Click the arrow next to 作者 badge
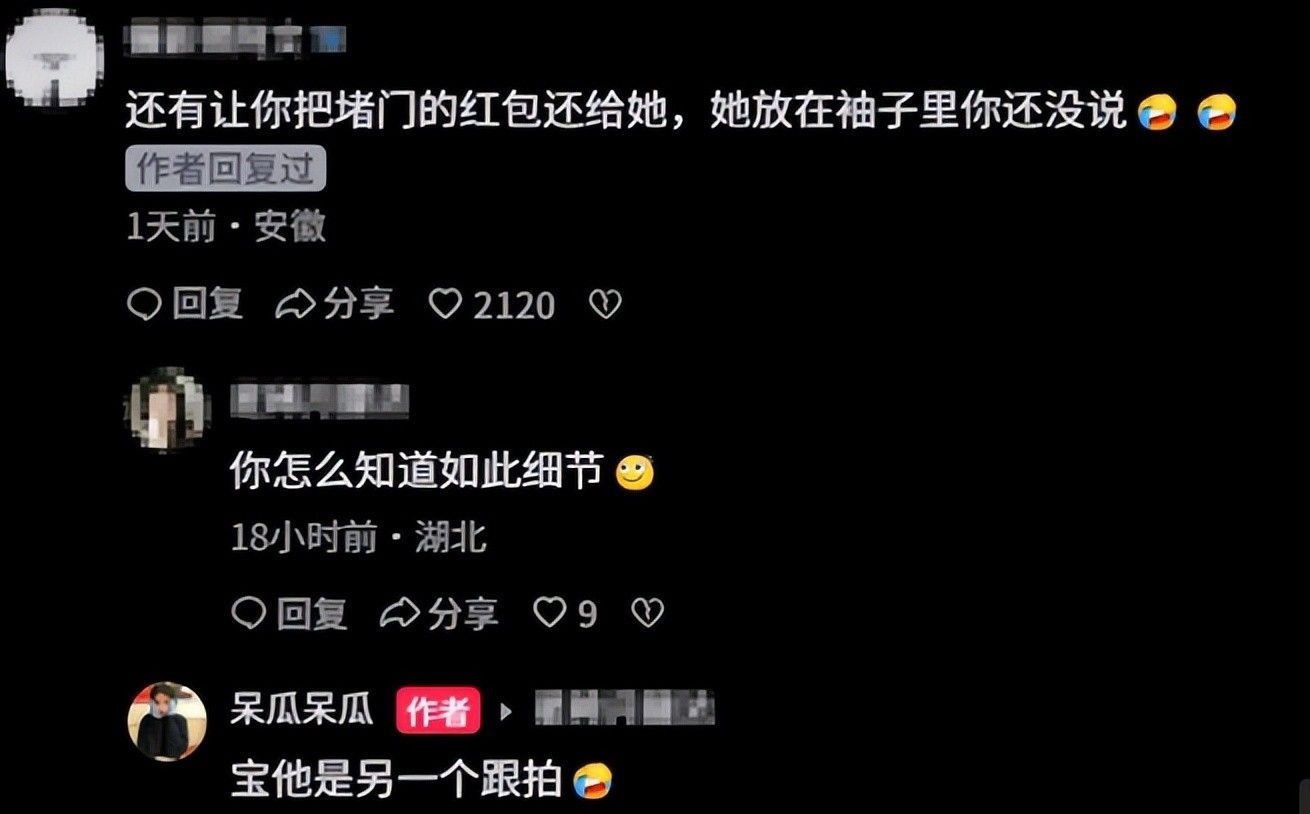Image resolution: width=1310 pixels, height=814 pixels. pos(505,711)
